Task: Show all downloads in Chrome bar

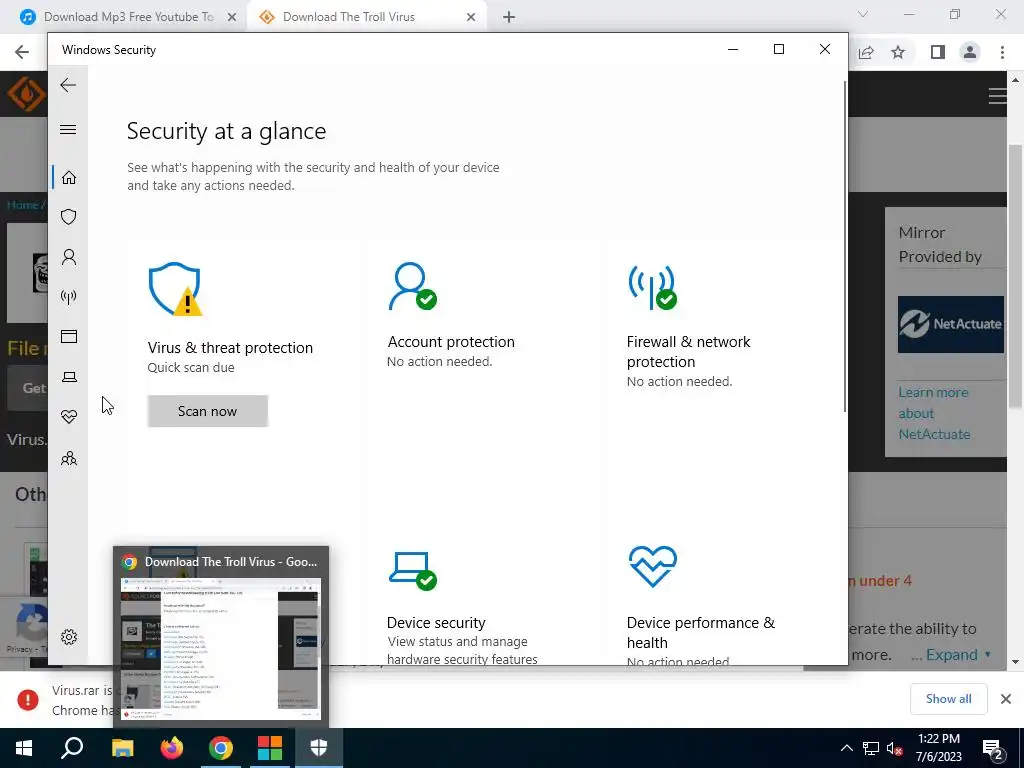Action: pos(948,699)
